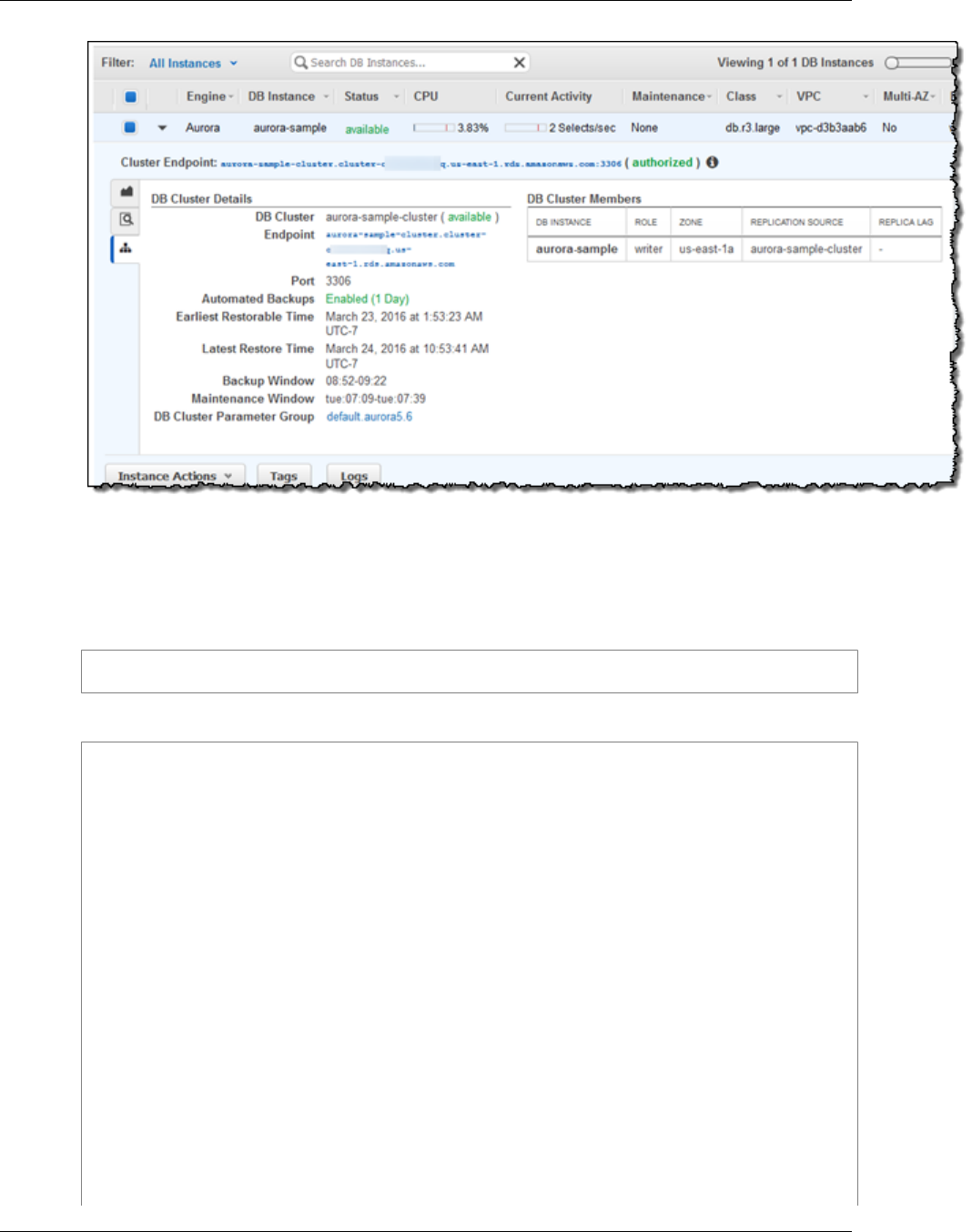Click the Search DB Instances field

click(410, 63)
